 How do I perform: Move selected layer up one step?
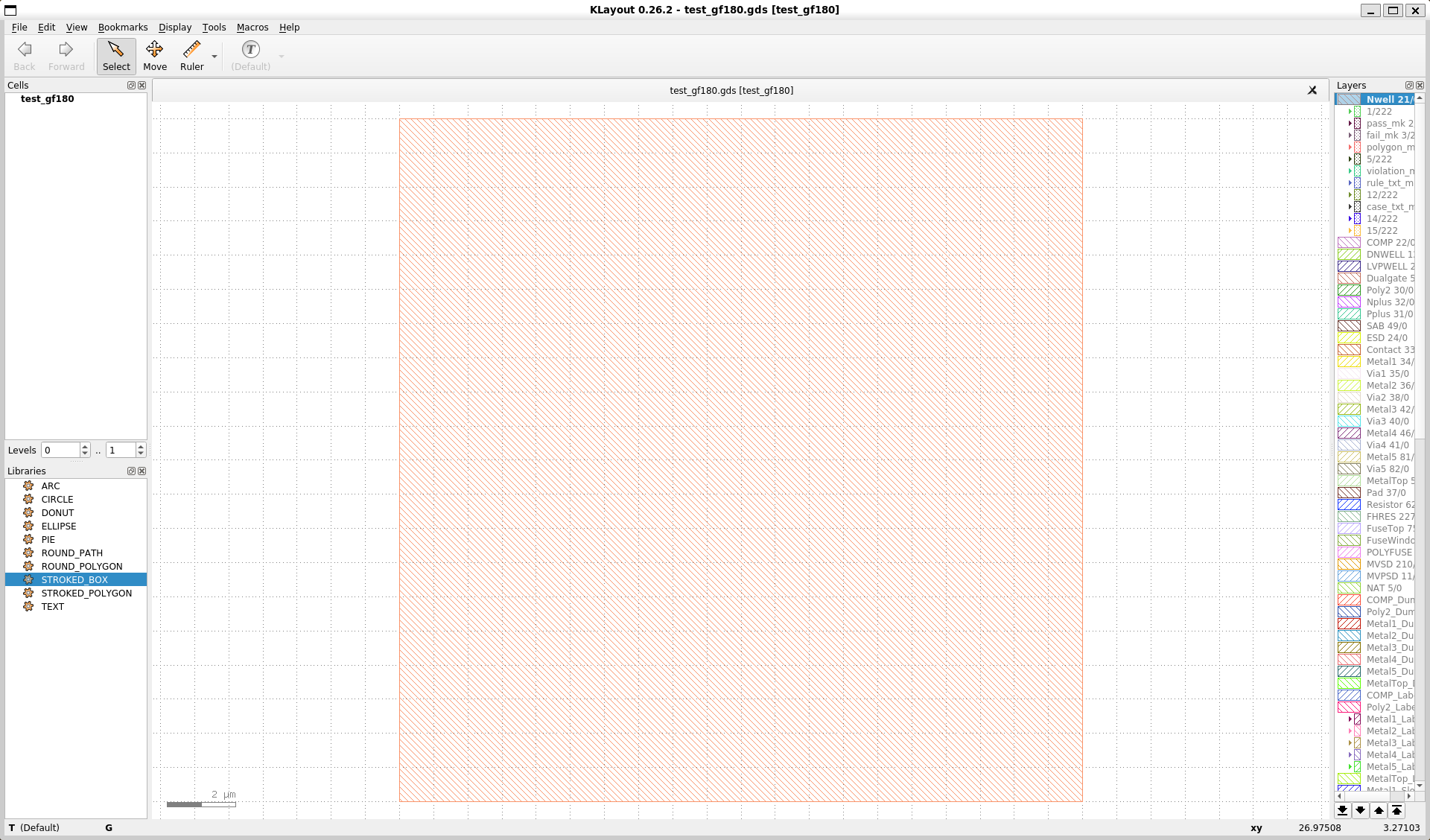click(1379, 810)
